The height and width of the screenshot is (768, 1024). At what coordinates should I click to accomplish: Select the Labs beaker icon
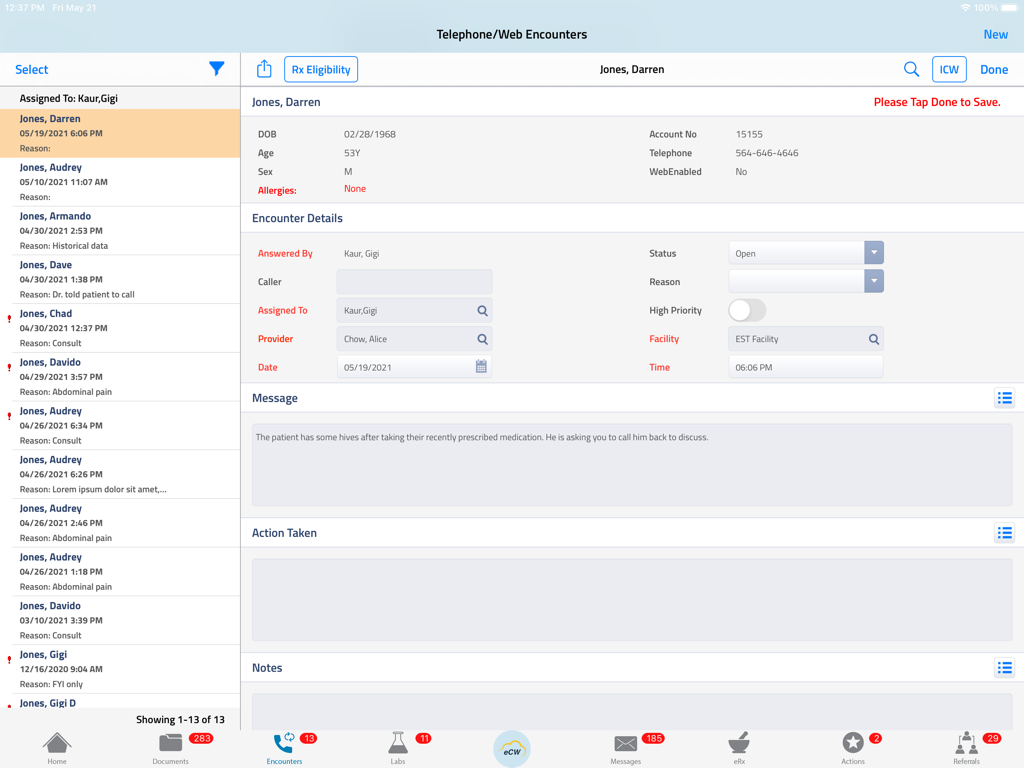[x=397, y=744]
